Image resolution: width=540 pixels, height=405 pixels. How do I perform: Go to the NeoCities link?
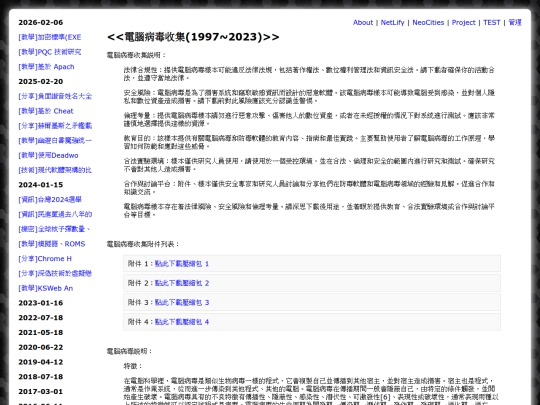[428, 23]
